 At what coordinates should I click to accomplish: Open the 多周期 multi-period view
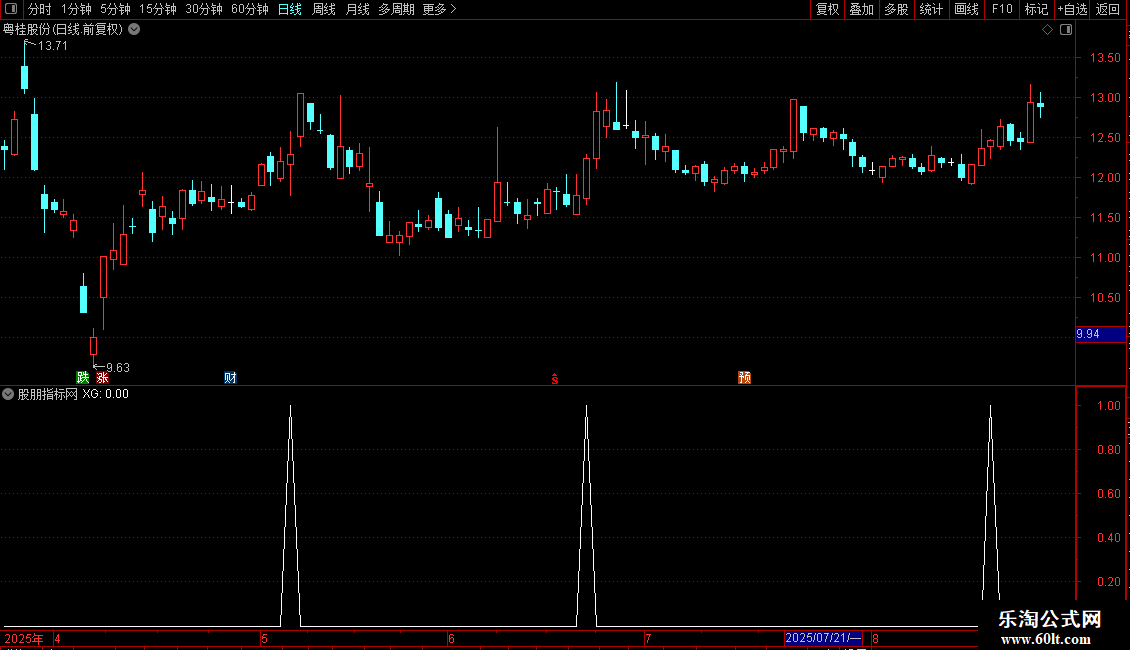click(x=396, y=9)
